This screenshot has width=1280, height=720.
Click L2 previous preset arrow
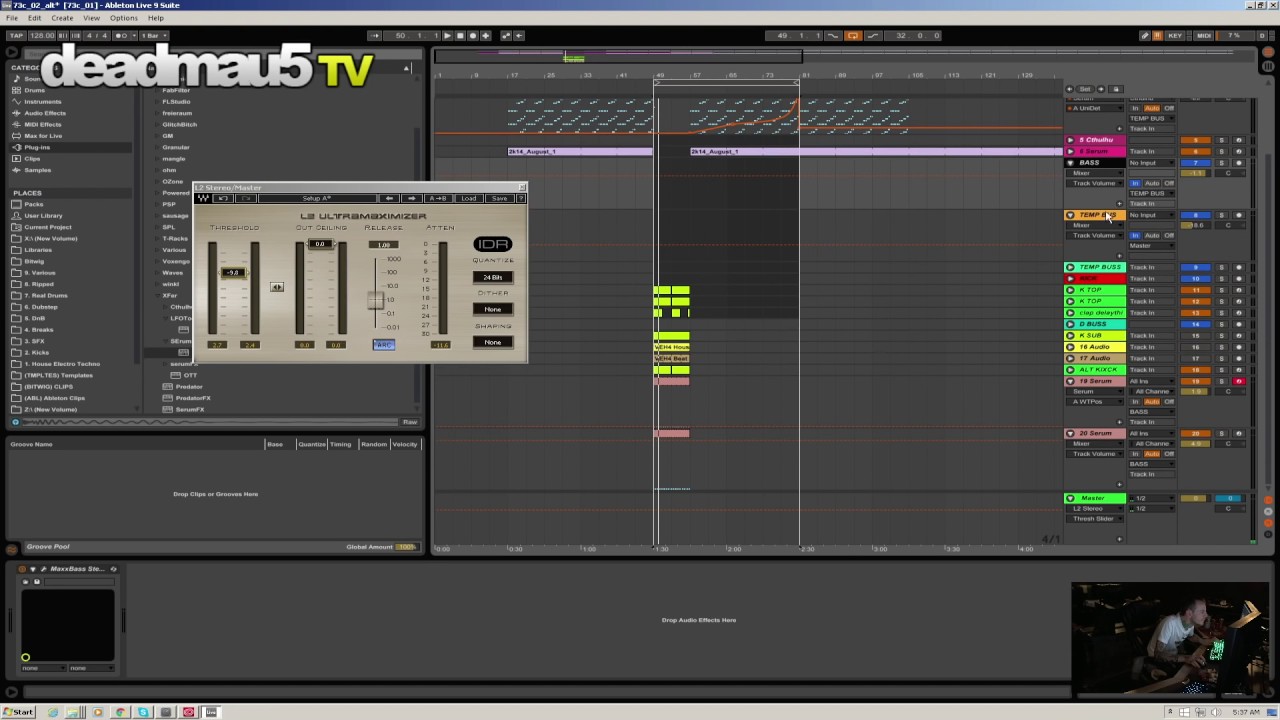(390, 198)
